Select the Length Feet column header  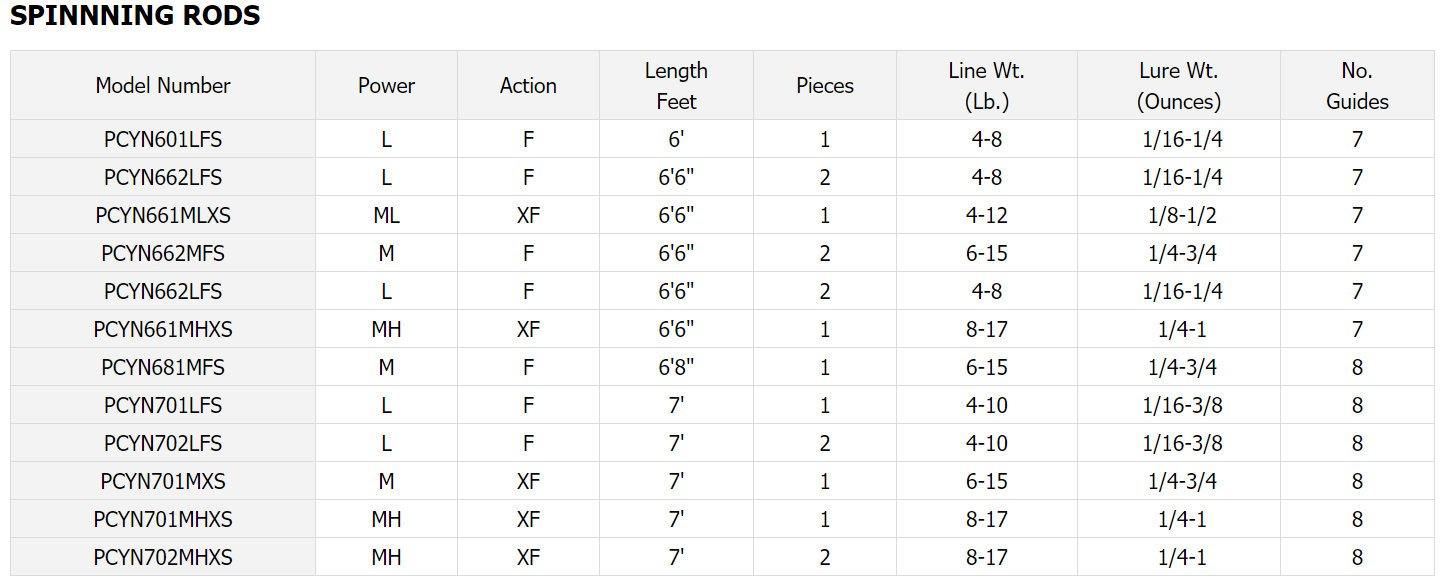676,86
